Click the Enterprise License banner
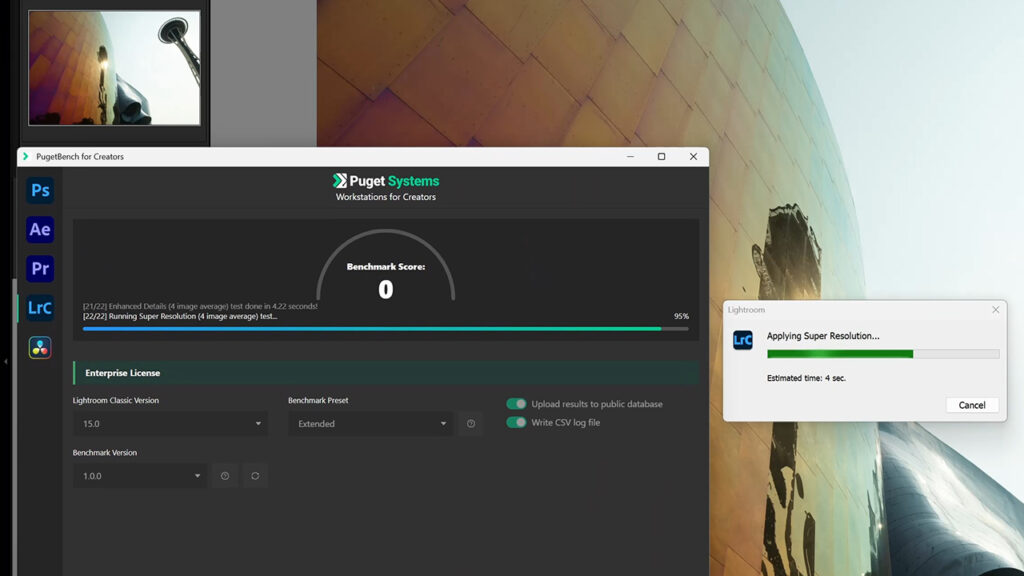The width and height of the screenshot is (1024, 576). tap(385, 373)
